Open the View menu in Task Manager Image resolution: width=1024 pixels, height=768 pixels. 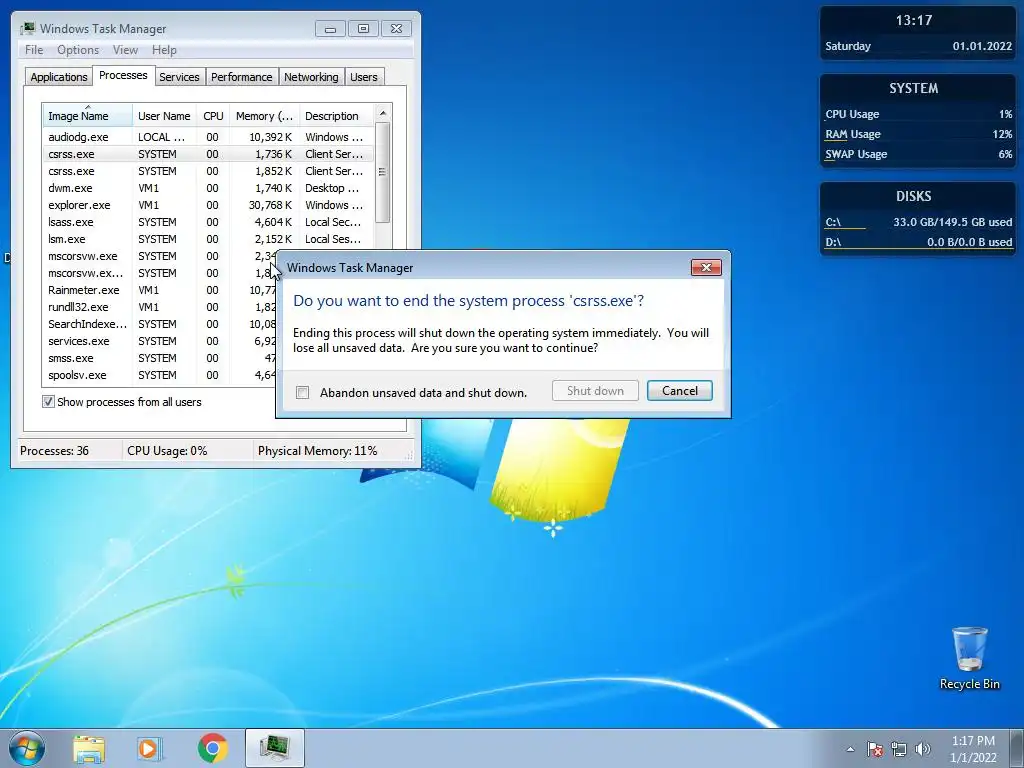click(125, 50)
